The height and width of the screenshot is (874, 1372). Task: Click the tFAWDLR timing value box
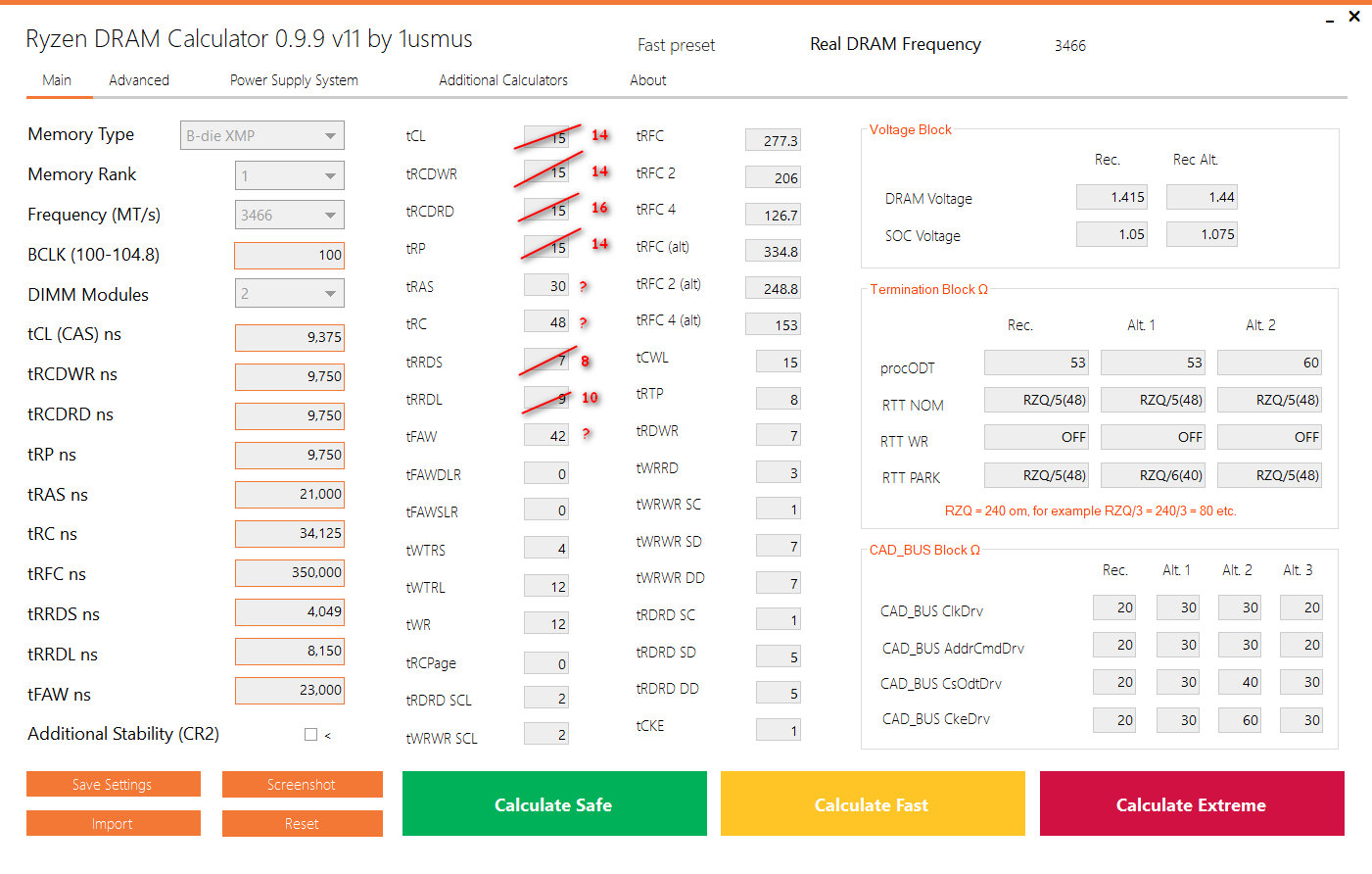click(546, 474)
